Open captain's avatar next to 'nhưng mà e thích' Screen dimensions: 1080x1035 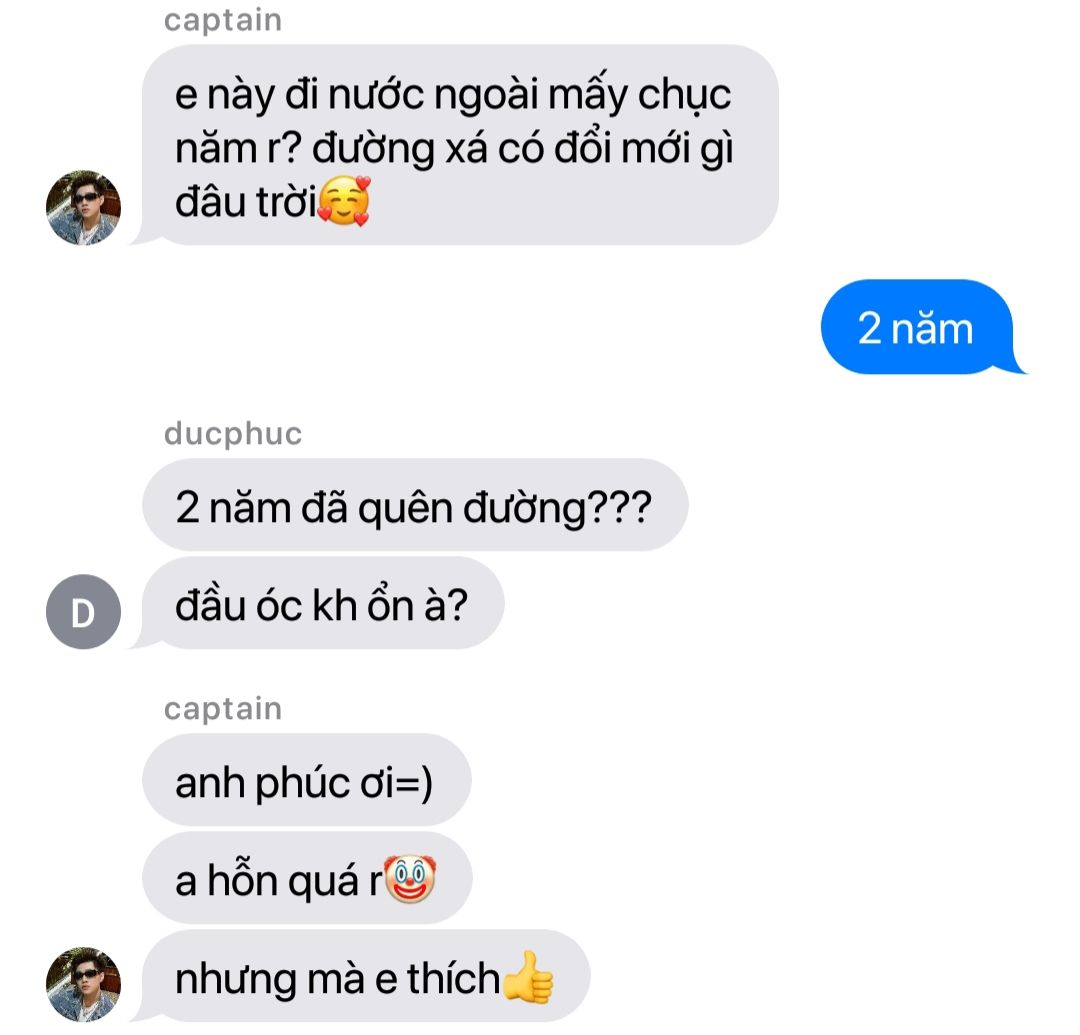click(83, 984)
